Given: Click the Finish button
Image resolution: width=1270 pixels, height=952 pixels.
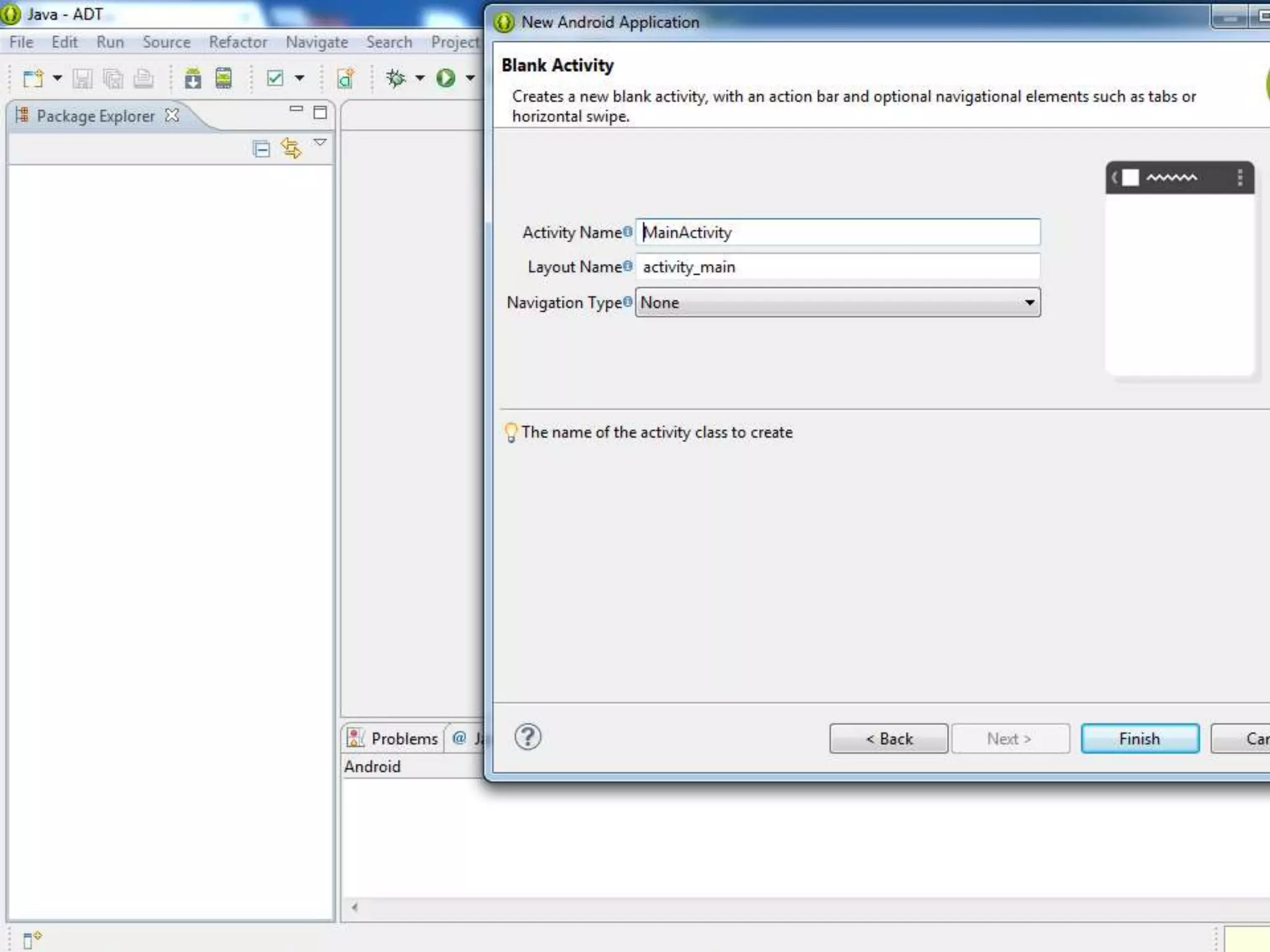Looking at the screenshot, I should point(1139,739).
